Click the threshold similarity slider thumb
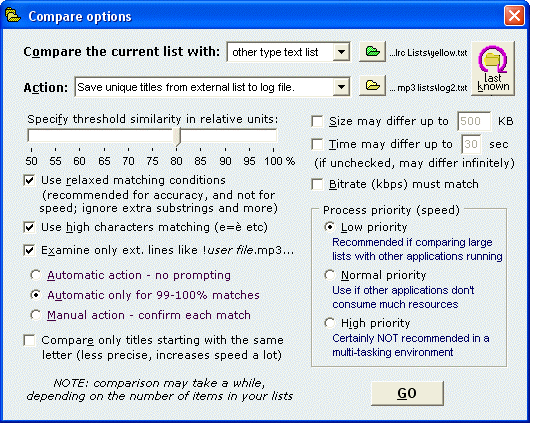 click(x=177, y=137)
